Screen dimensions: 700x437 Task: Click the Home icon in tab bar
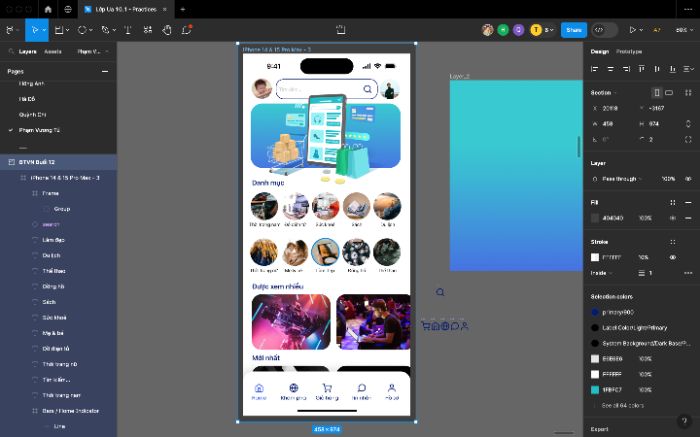48,9
